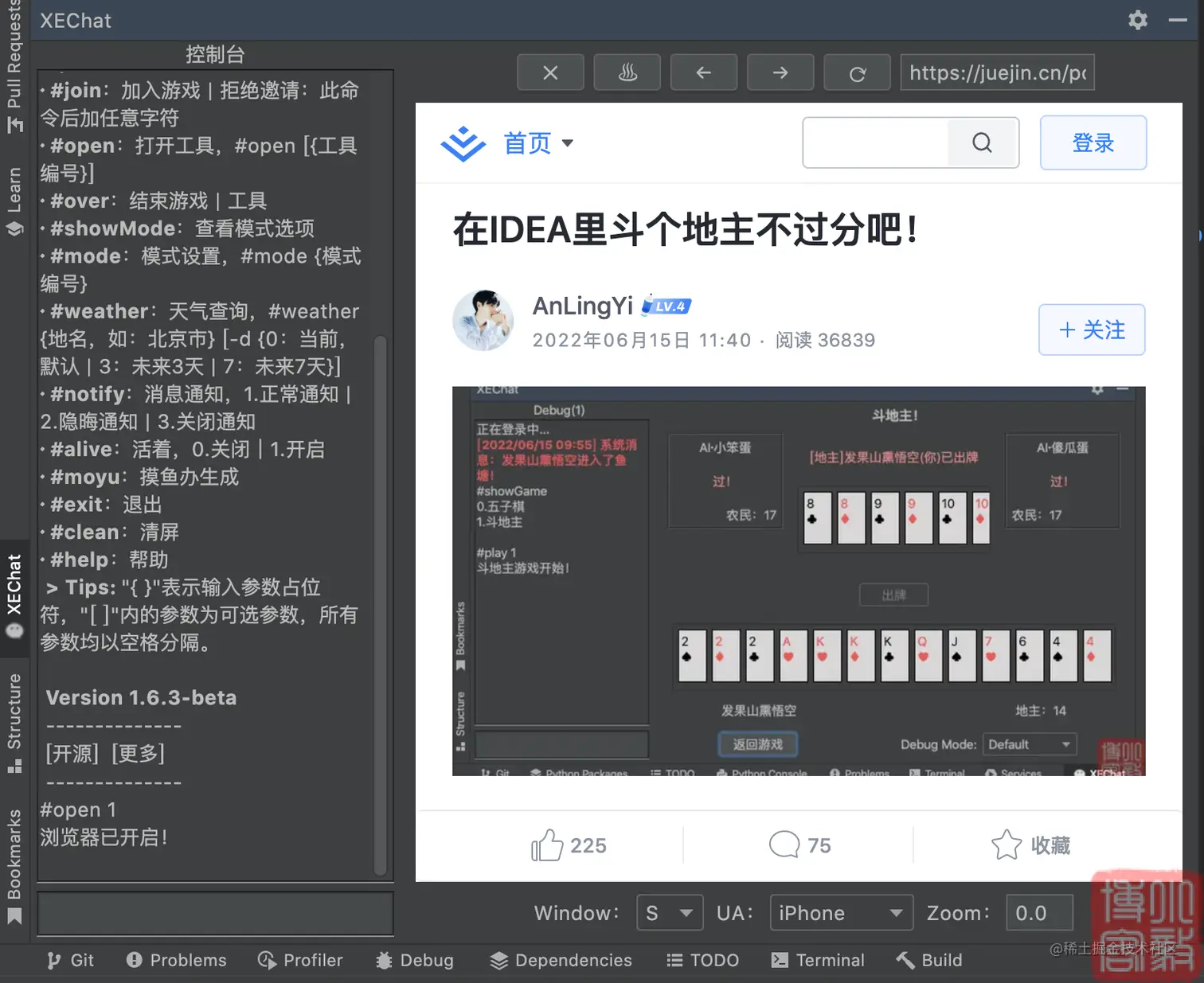The height and width of the screenshot is (983, 1204).
Task: Click the steam/hot icon toolbar button
Action: pos(627,72)
